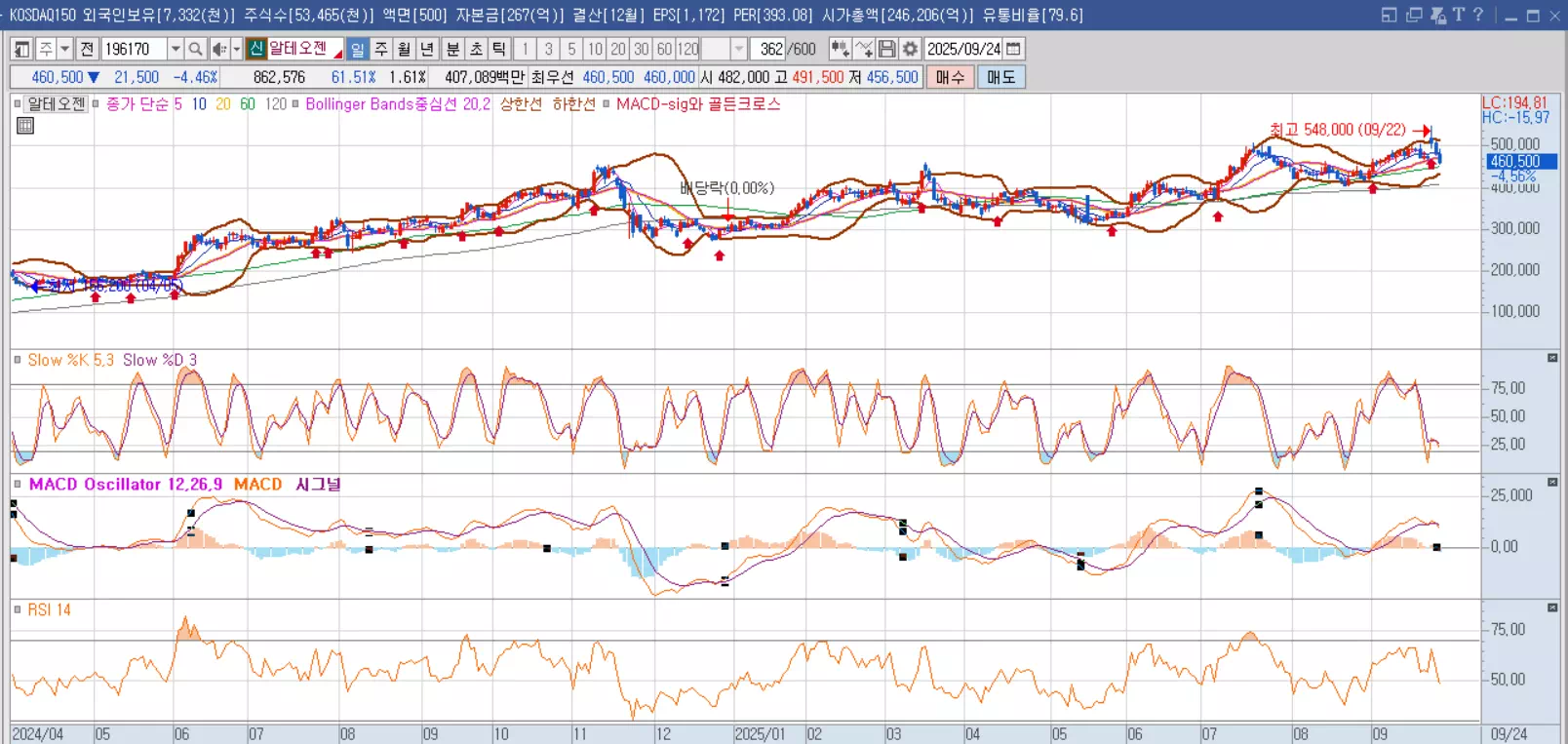The height and width of the screenshot is (744, 1568).
Task: Click the 매도 sell button
Action: click(1000, 77)
